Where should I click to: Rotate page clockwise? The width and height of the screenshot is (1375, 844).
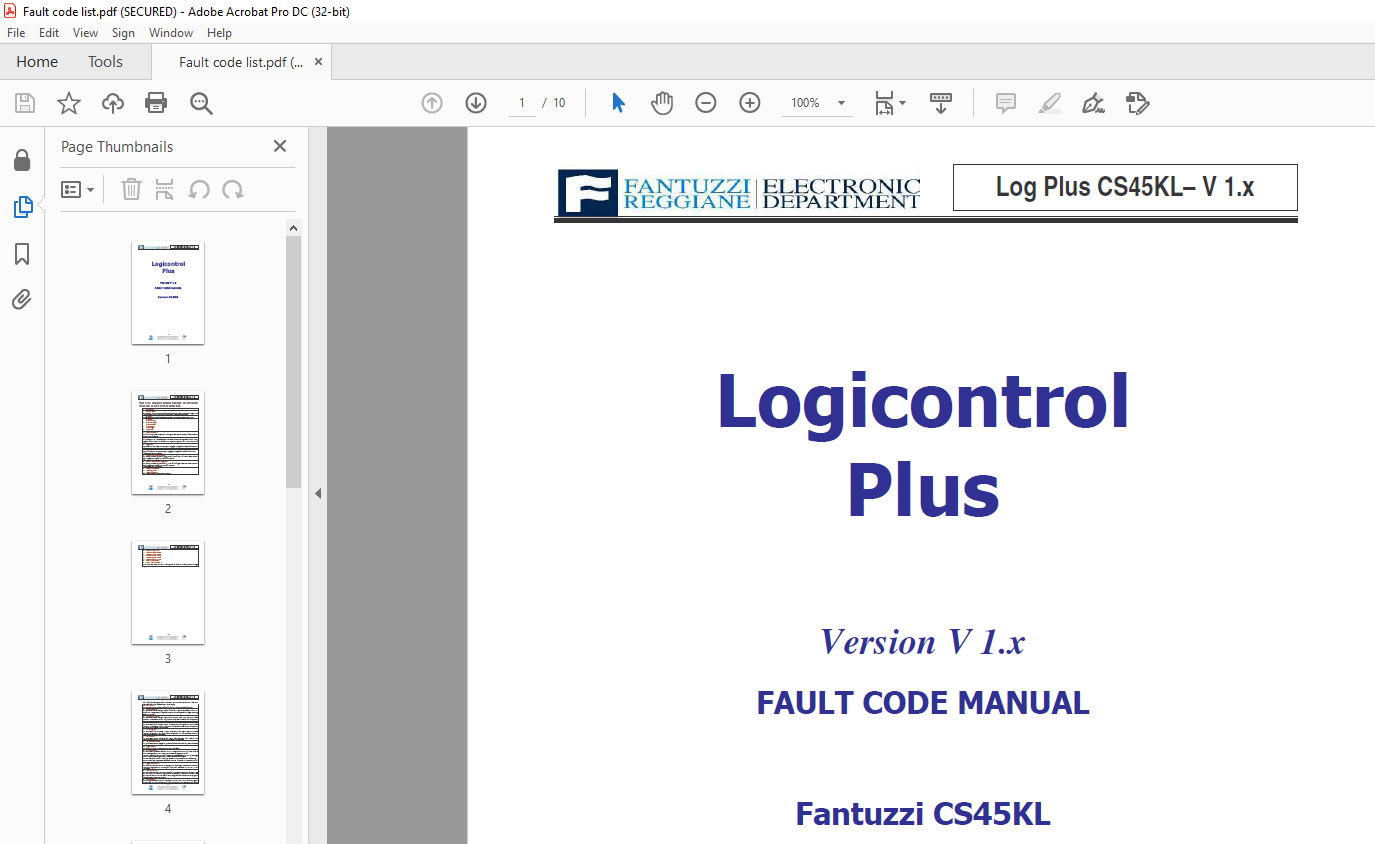pyautogui.click(x=233, y=189)
